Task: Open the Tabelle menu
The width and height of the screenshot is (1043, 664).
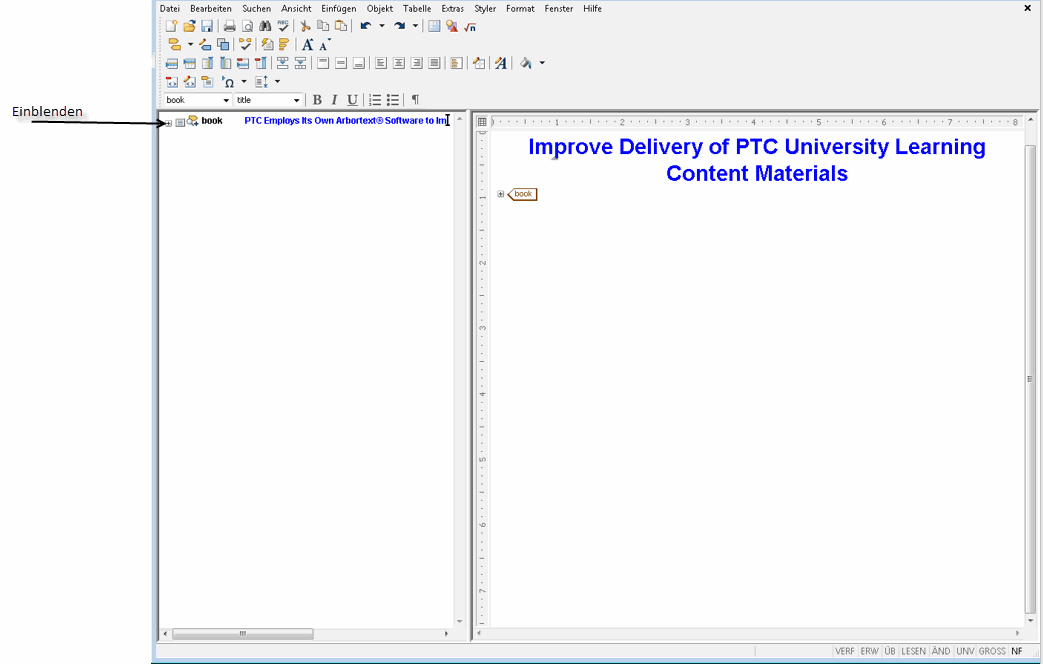Action: tap(417, 9)
